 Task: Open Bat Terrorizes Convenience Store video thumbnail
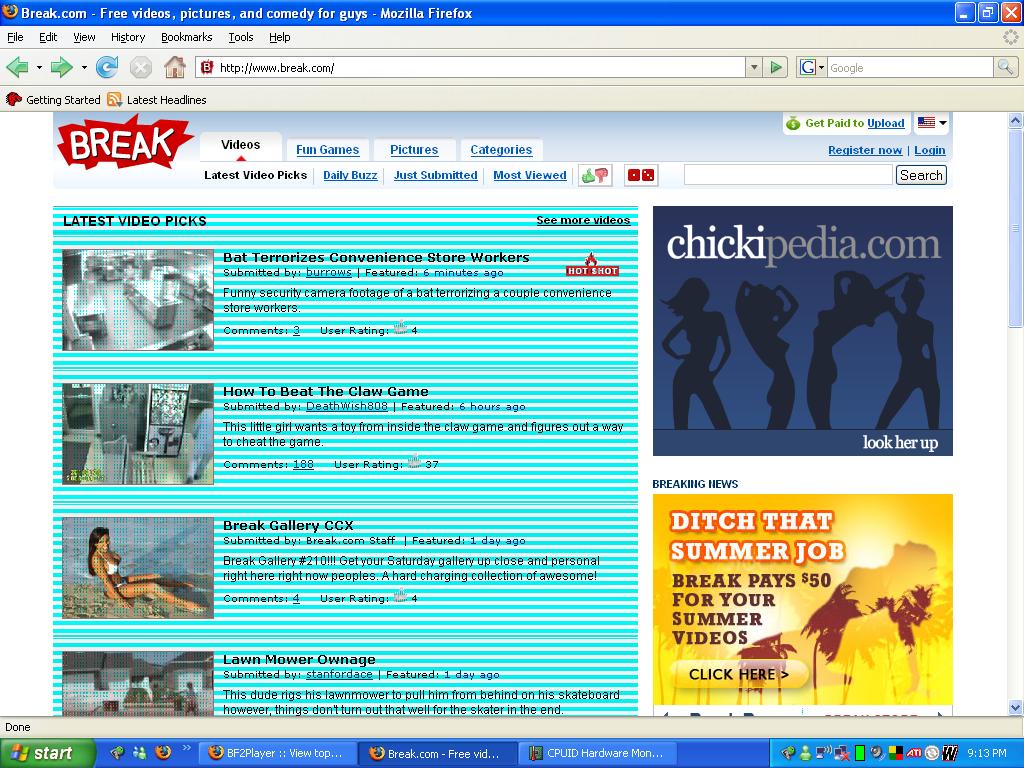(x=138, y=300)
